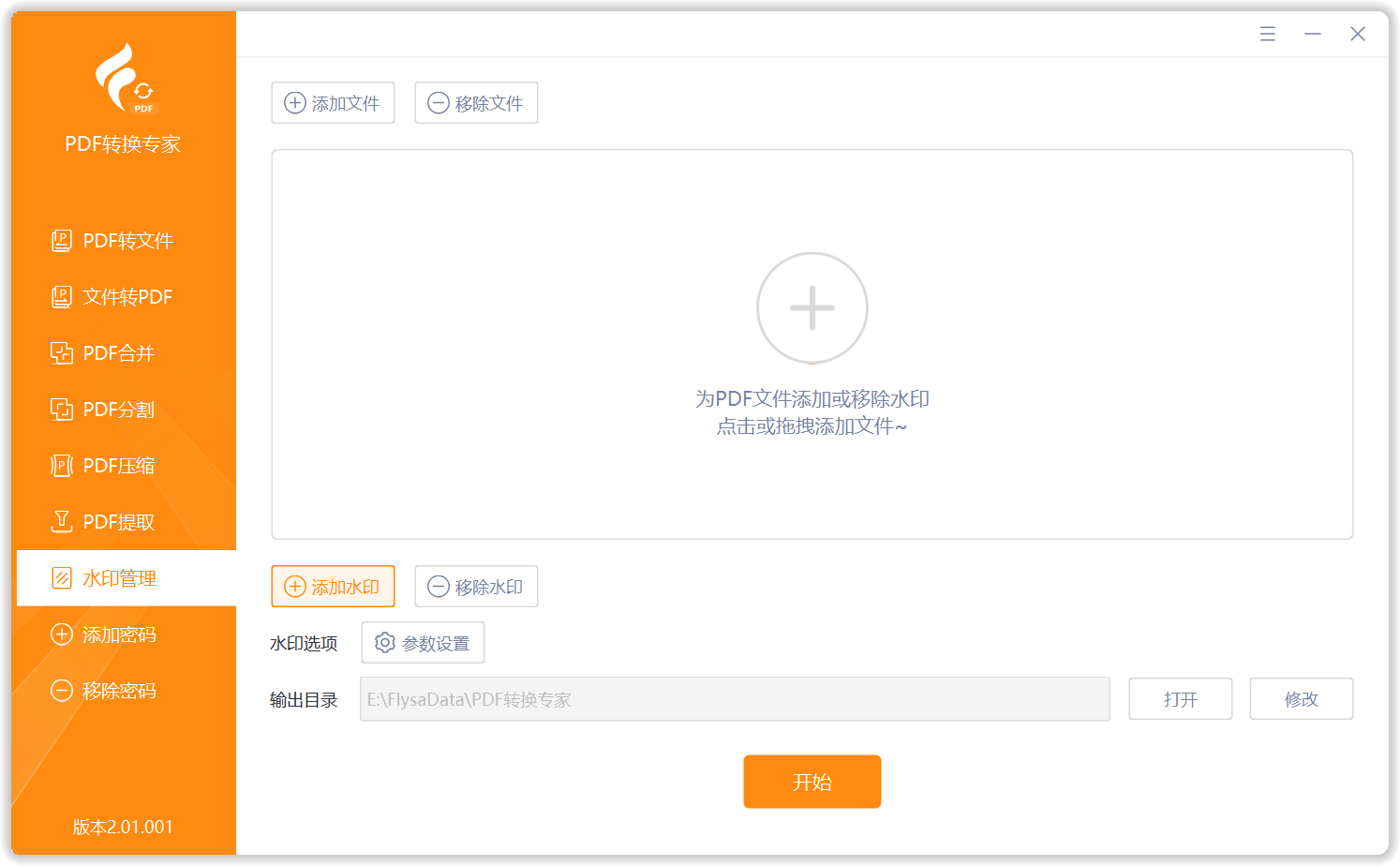Viewport: 1400px width, 866px height.
Task: Select PDF合并 in the sidebar
Action: coord(124,353)
